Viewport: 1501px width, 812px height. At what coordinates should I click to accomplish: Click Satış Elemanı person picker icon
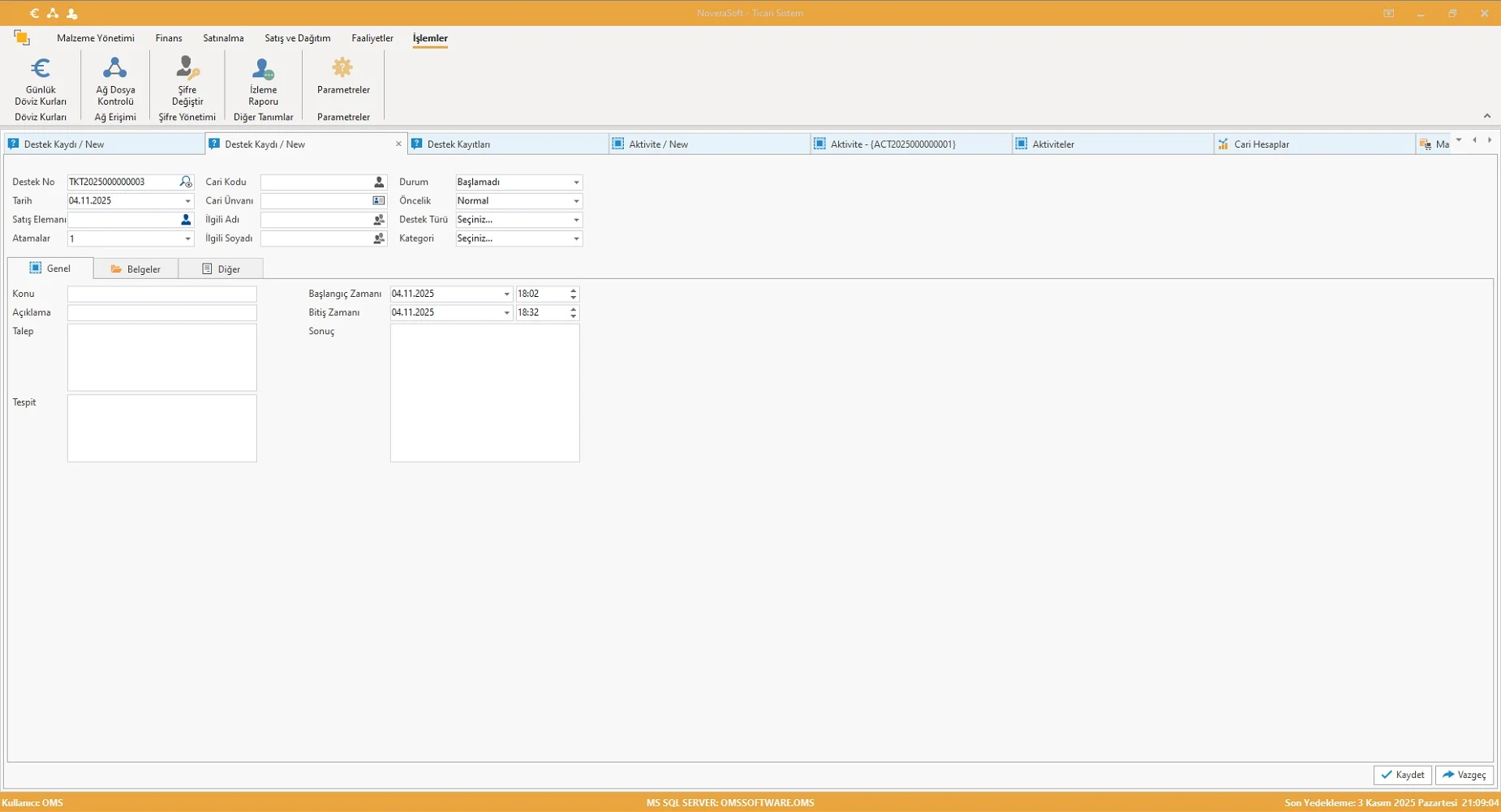click(x=186, y=220)
